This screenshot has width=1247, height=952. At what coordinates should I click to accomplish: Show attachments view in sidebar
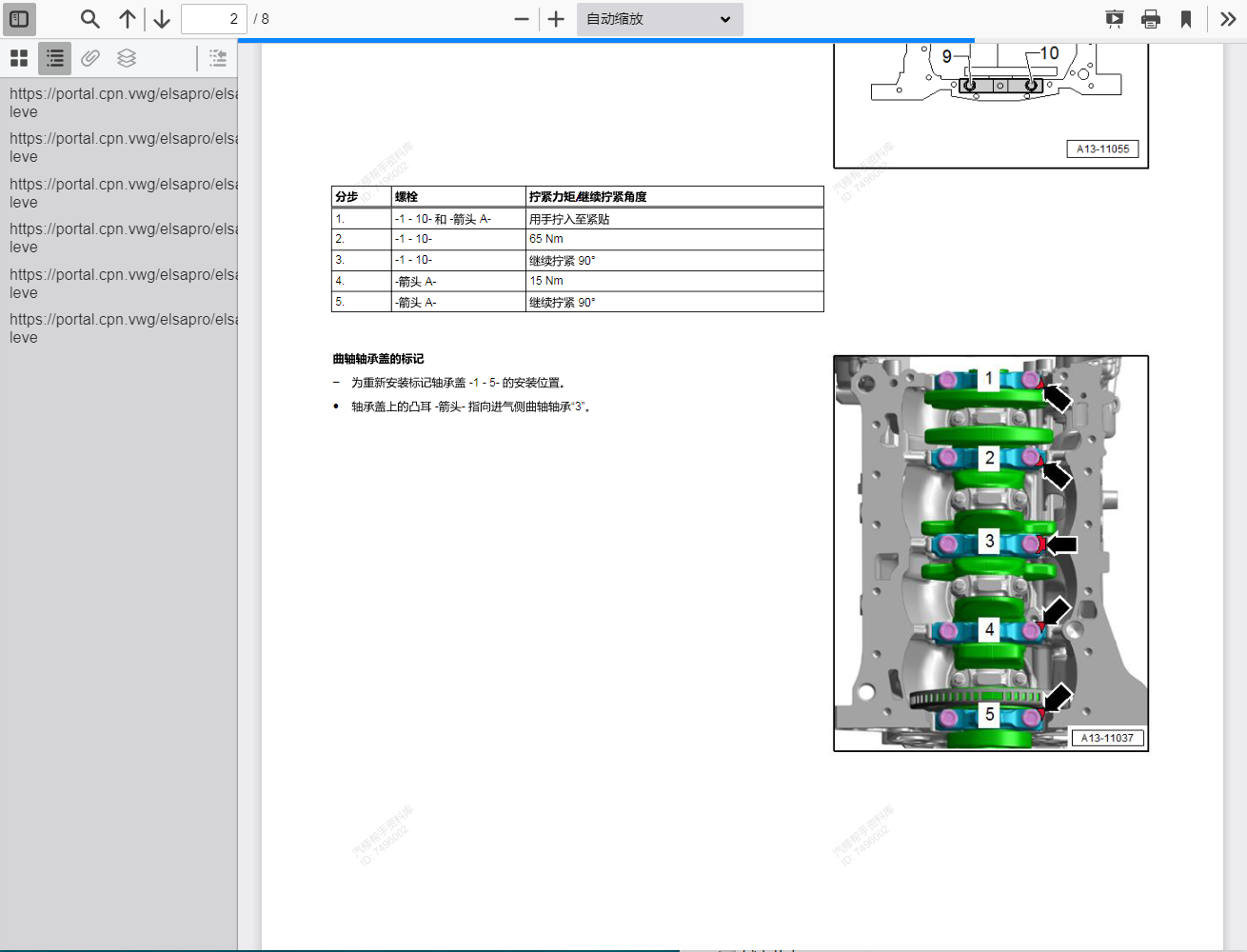[90, 58]
